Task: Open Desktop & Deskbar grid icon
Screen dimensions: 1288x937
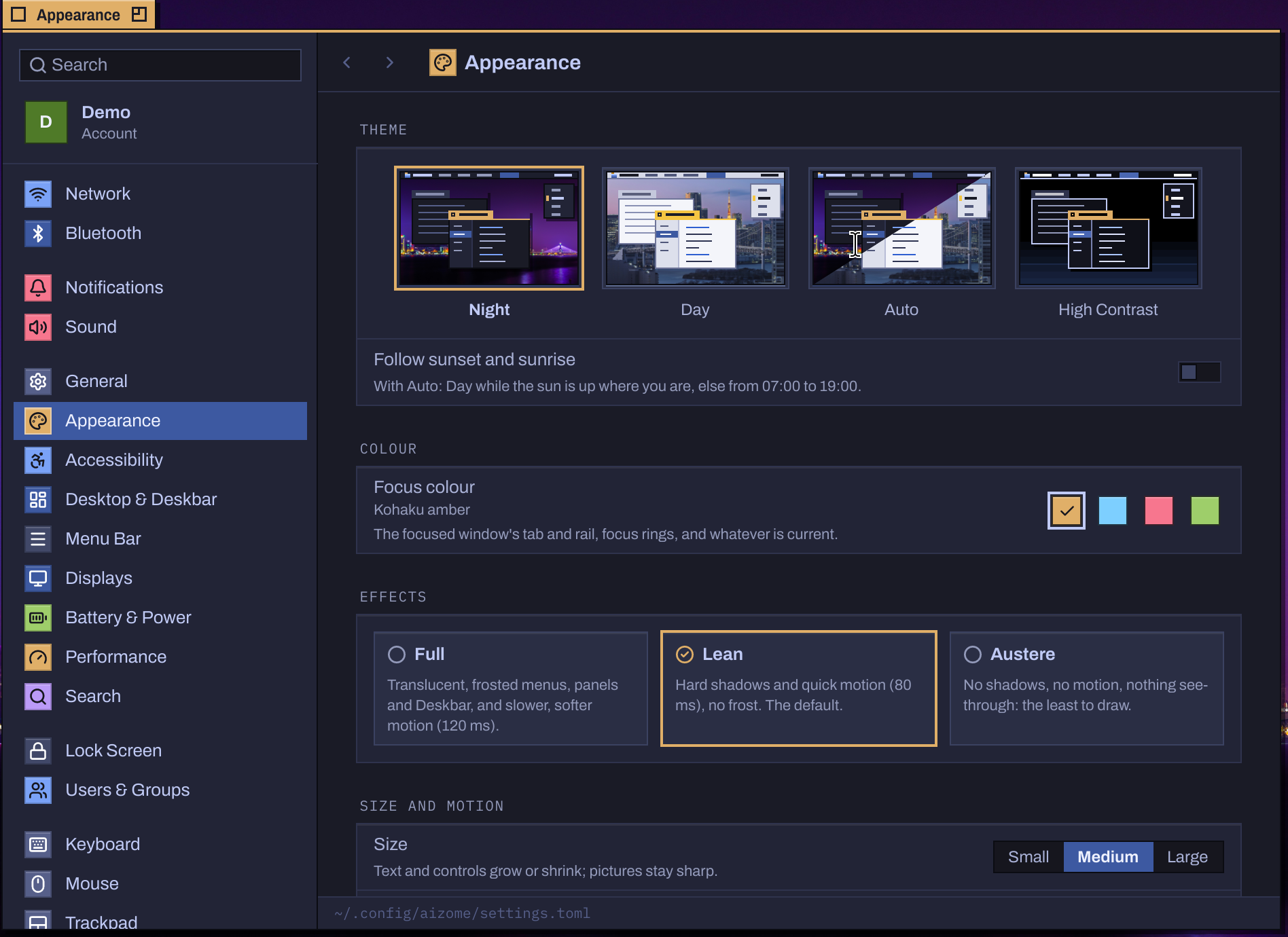Action: pyautogui.click(x=38, y=500)
